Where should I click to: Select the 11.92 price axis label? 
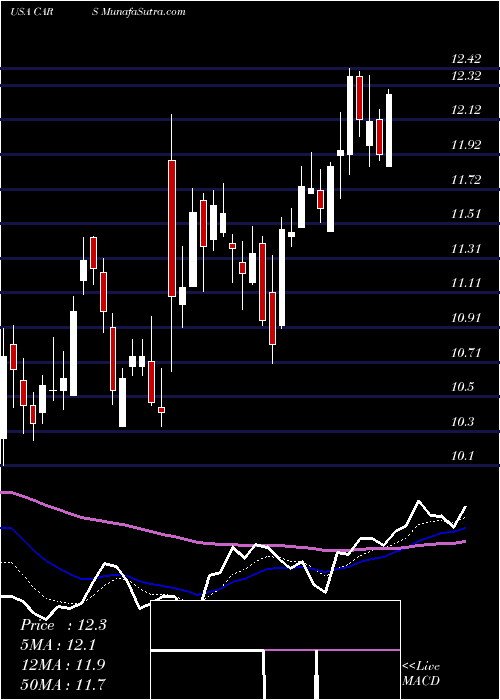coord(466,145)
